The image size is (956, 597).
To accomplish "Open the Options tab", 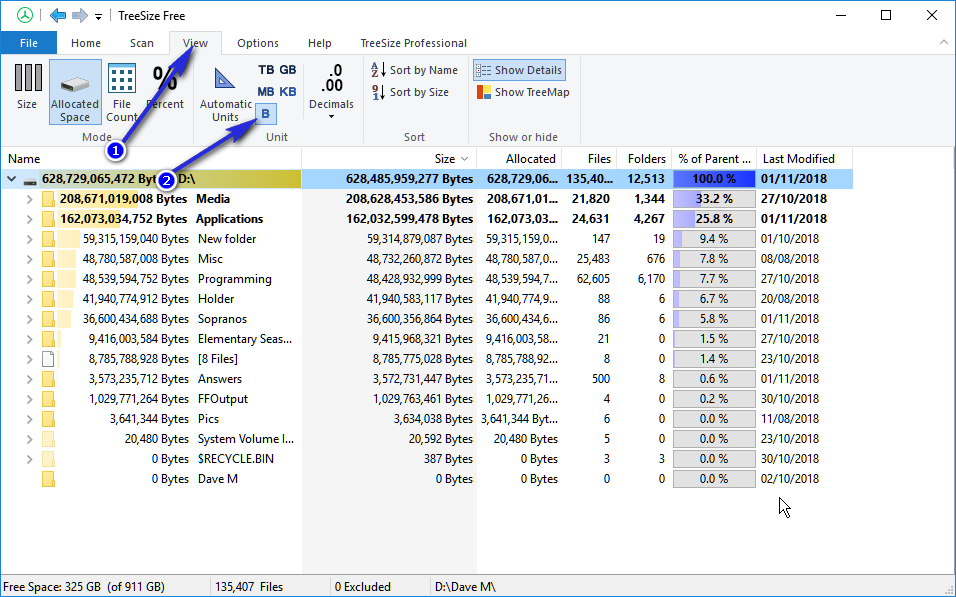I will pyautogui.click(x=258, y=43).
